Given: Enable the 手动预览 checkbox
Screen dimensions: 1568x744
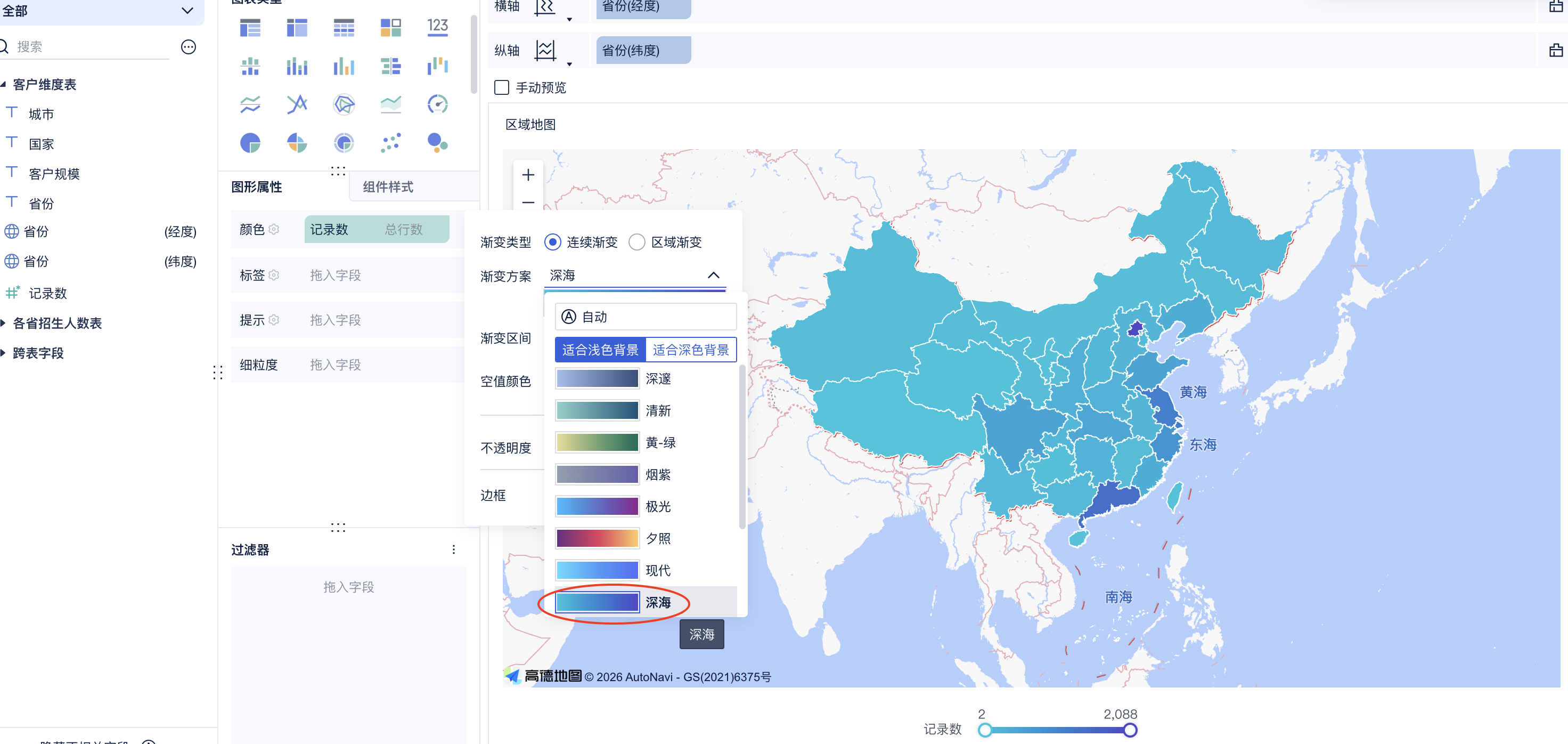Looking at the screenshot, I should (x=502, y=88).
